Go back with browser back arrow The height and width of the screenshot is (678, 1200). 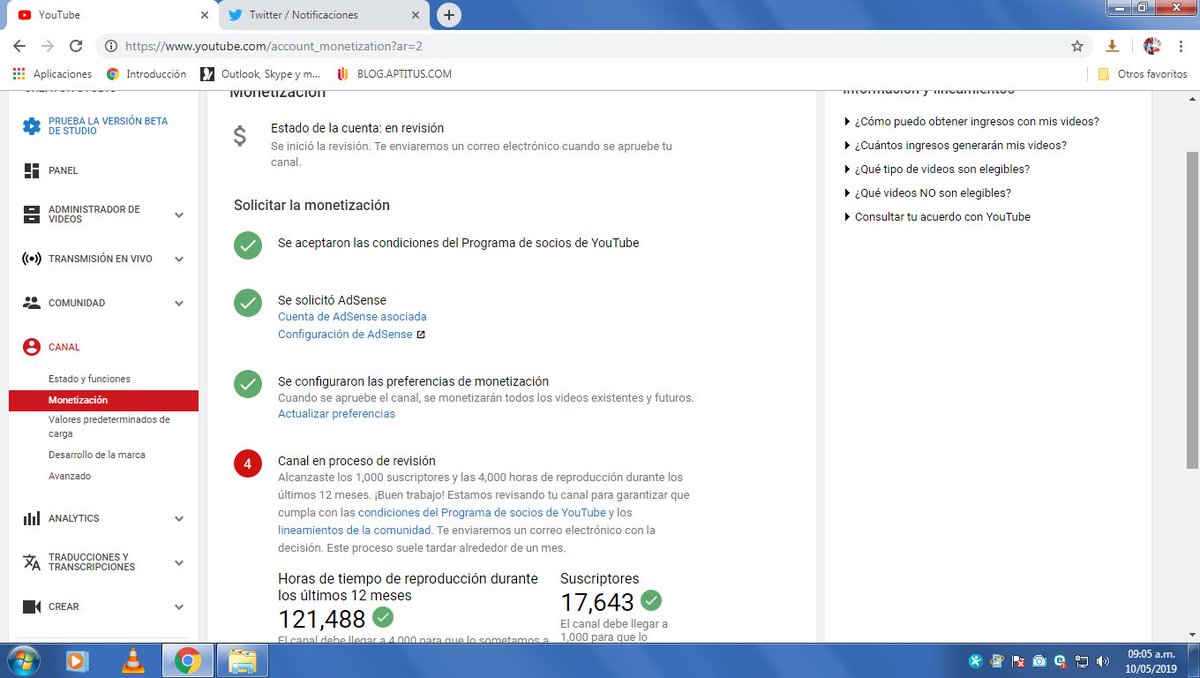coord(19,46)
